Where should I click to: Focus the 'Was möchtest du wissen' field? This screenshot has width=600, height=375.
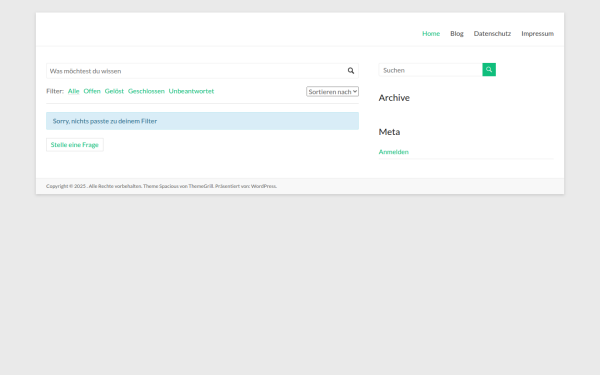click(x=202, y=71)
